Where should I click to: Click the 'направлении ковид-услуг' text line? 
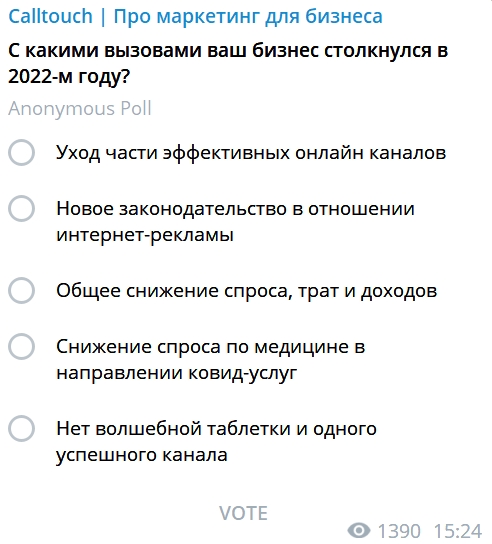[x=177, y=373]
